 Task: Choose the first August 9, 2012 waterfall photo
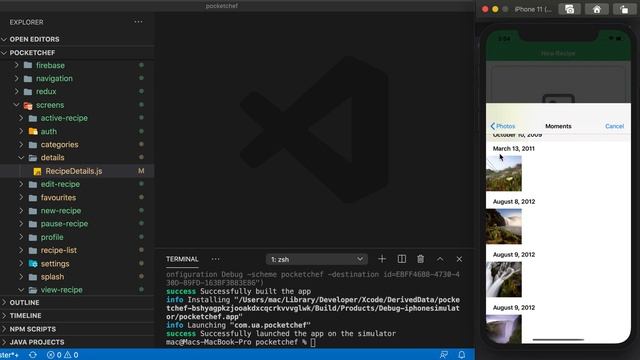(x=504, y=279)
